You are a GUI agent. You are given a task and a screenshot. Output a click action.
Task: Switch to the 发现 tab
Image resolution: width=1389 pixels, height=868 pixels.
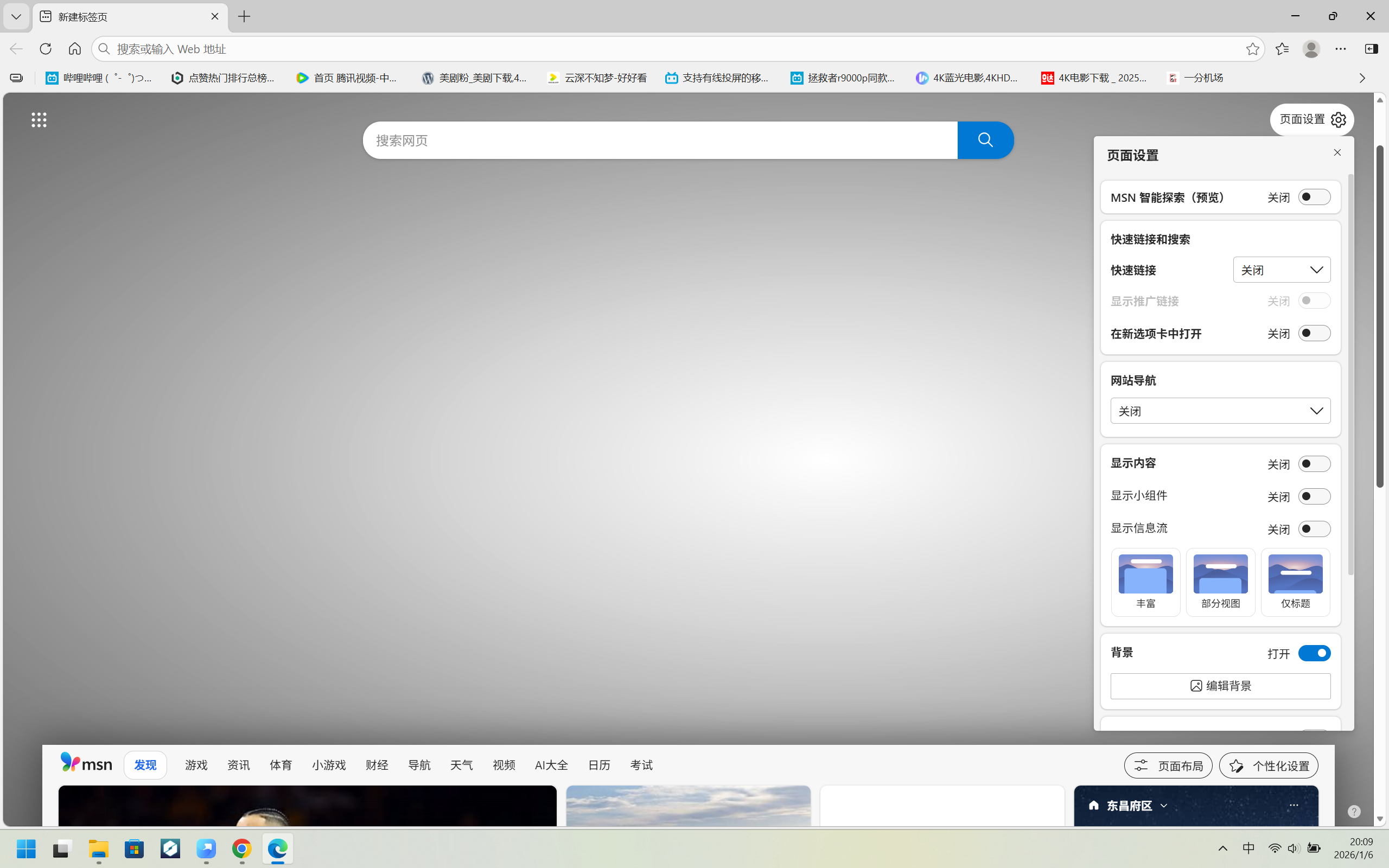pos(145,765)
